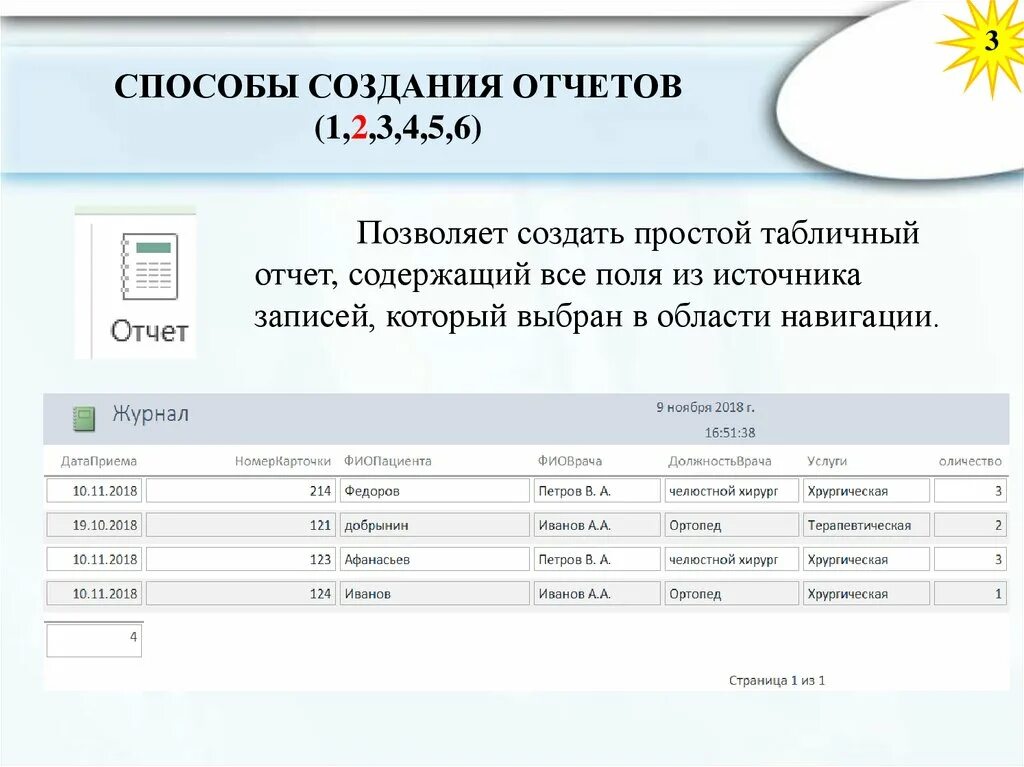The image size is (1024, 767).
Task: Click card number field 121
Action: pyautogui.click(x=240, y=525)
